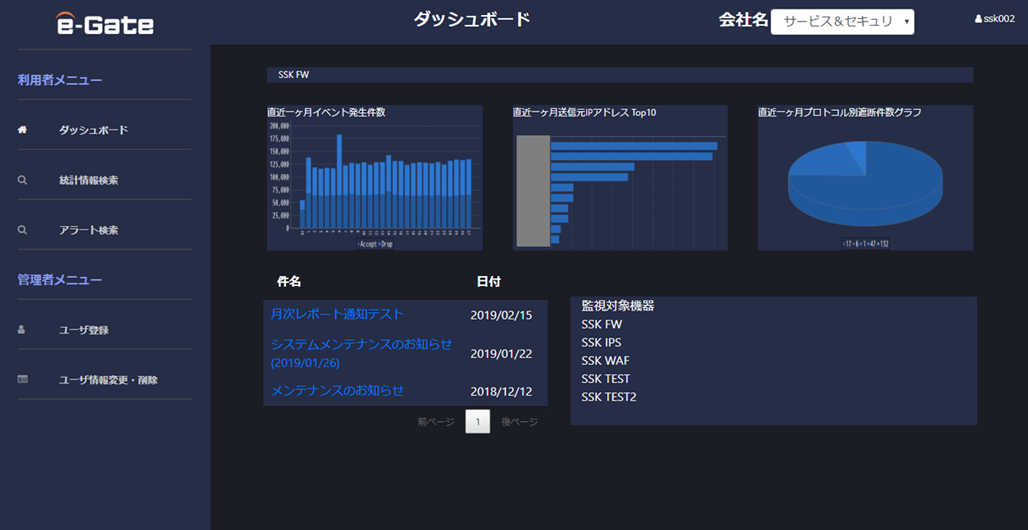Click the user icon beside ユーザ登録

(22, 330)
